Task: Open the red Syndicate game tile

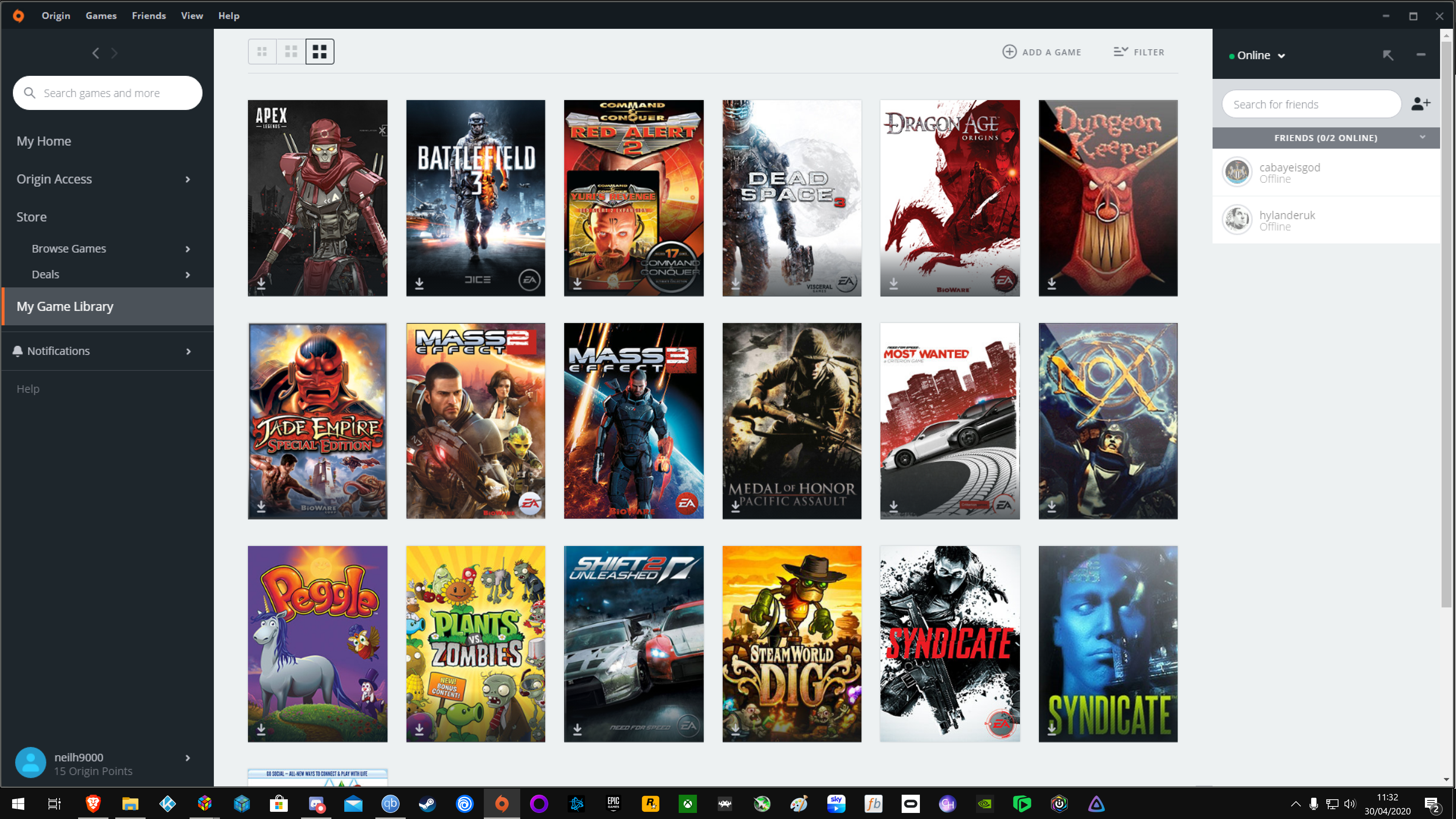Action: point(949,644)
